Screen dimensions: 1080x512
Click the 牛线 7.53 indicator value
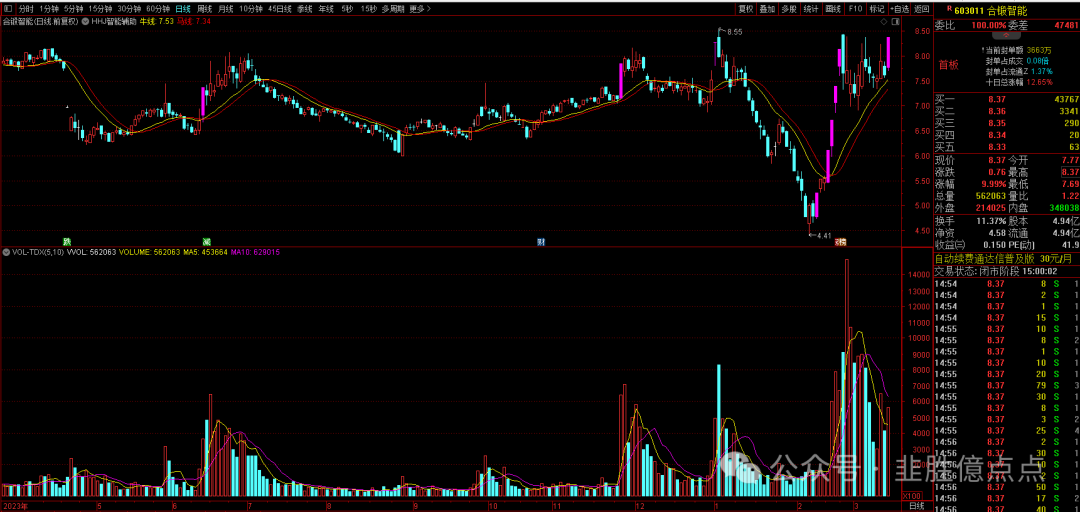157,22
